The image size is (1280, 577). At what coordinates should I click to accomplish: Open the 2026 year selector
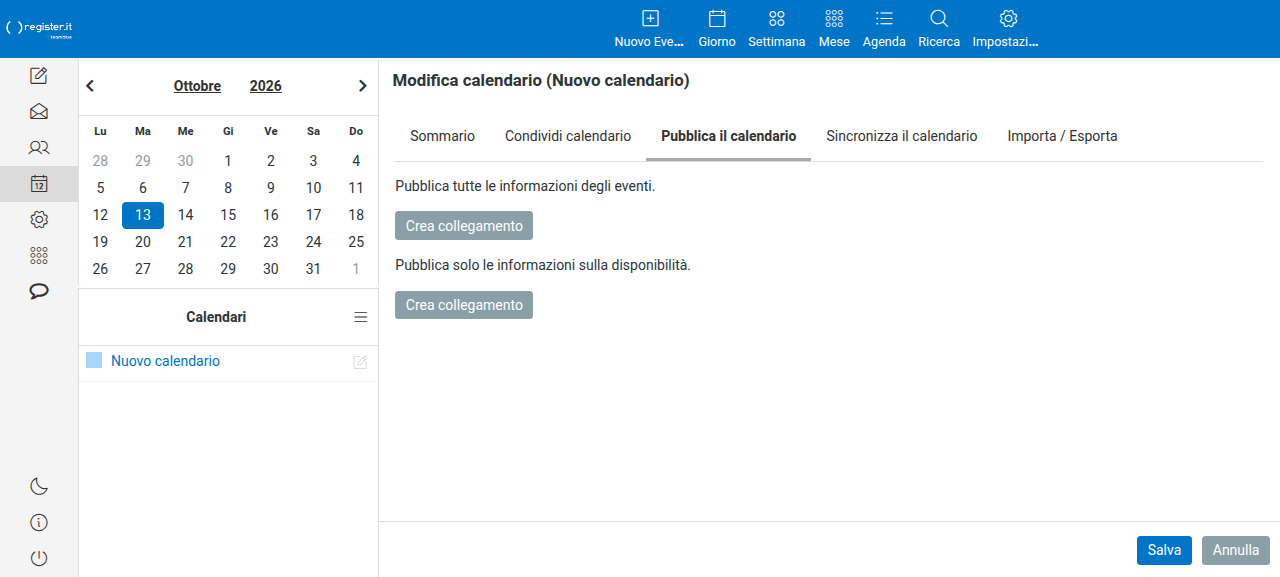point(266,86)
